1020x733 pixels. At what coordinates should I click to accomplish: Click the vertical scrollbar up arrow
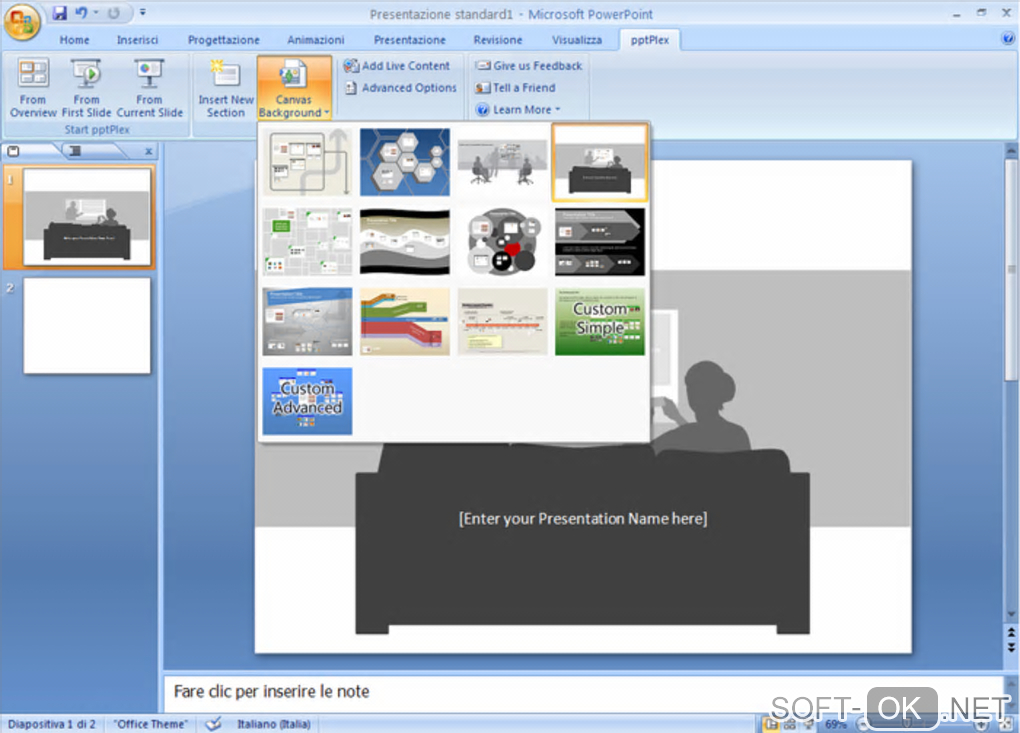(1011, 150)
